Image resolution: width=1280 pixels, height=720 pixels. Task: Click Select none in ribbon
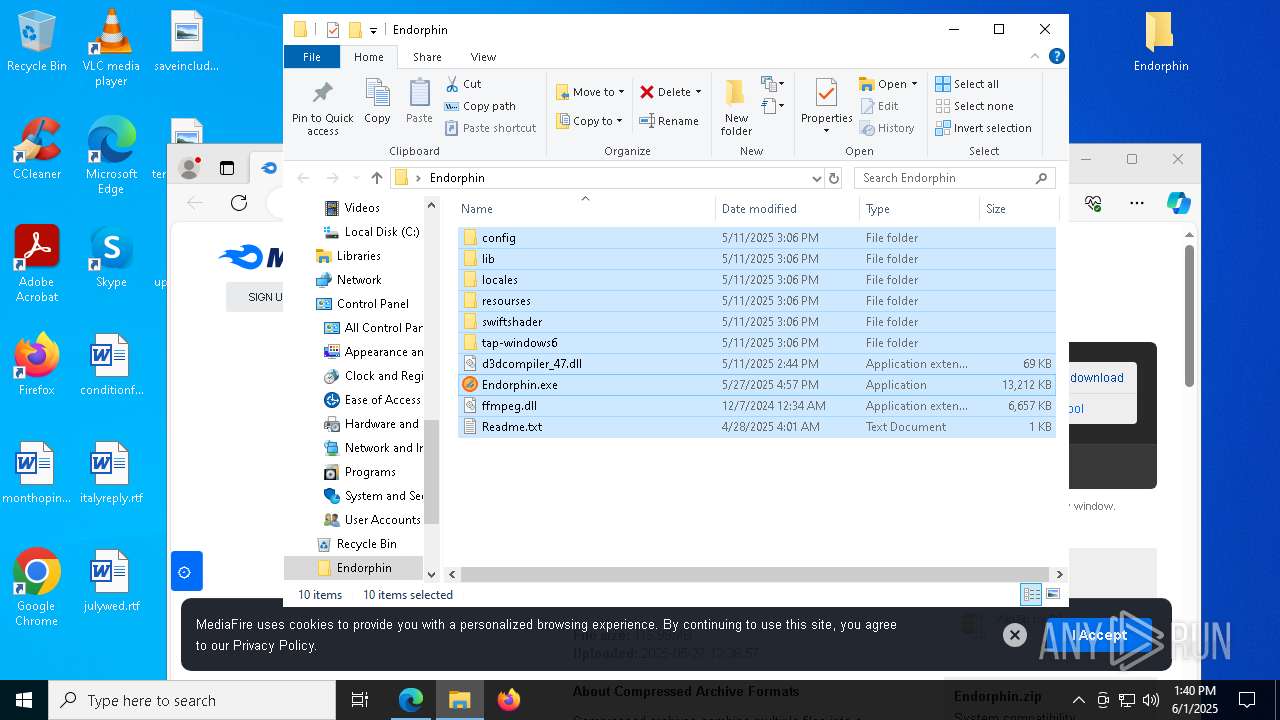975,106
